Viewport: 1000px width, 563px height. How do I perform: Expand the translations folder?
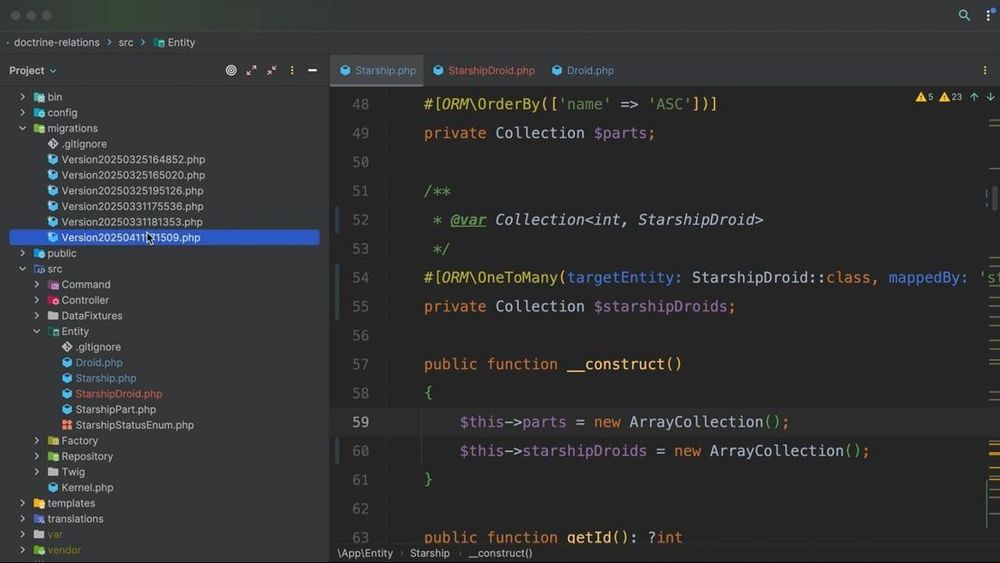(x=23, y=518)
